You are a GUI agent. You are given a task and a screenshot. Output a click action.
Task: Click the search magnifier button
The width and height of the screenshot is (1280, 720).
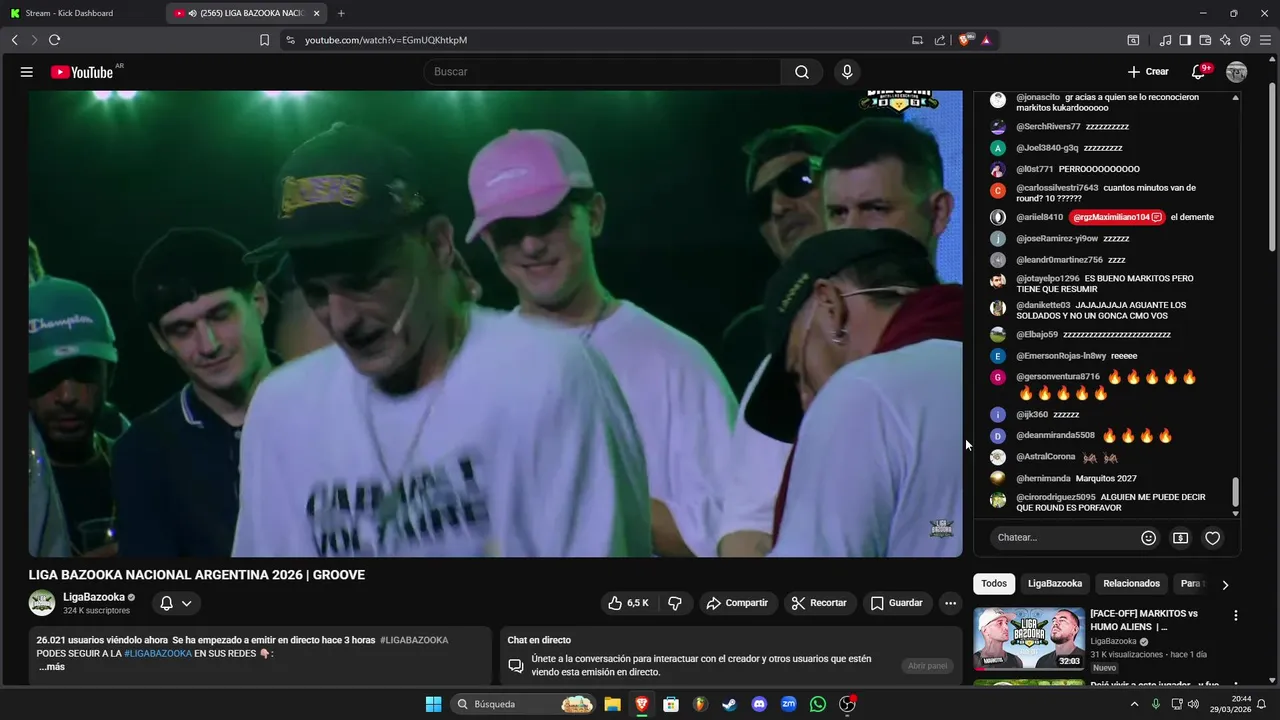pyautogui.click(x=802, y=72)
